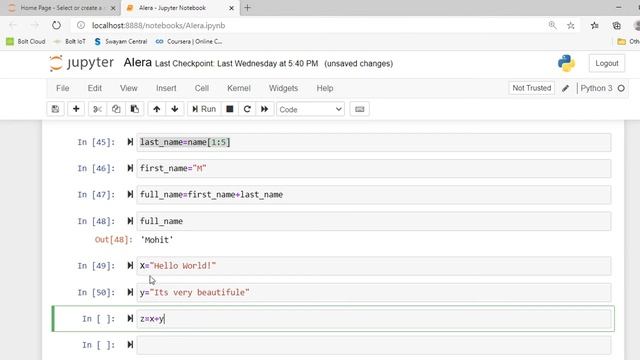This screenshot has width=640, height=360.
Task: Click into the y="Its very beautifule" cell
Action: point(374,292)
